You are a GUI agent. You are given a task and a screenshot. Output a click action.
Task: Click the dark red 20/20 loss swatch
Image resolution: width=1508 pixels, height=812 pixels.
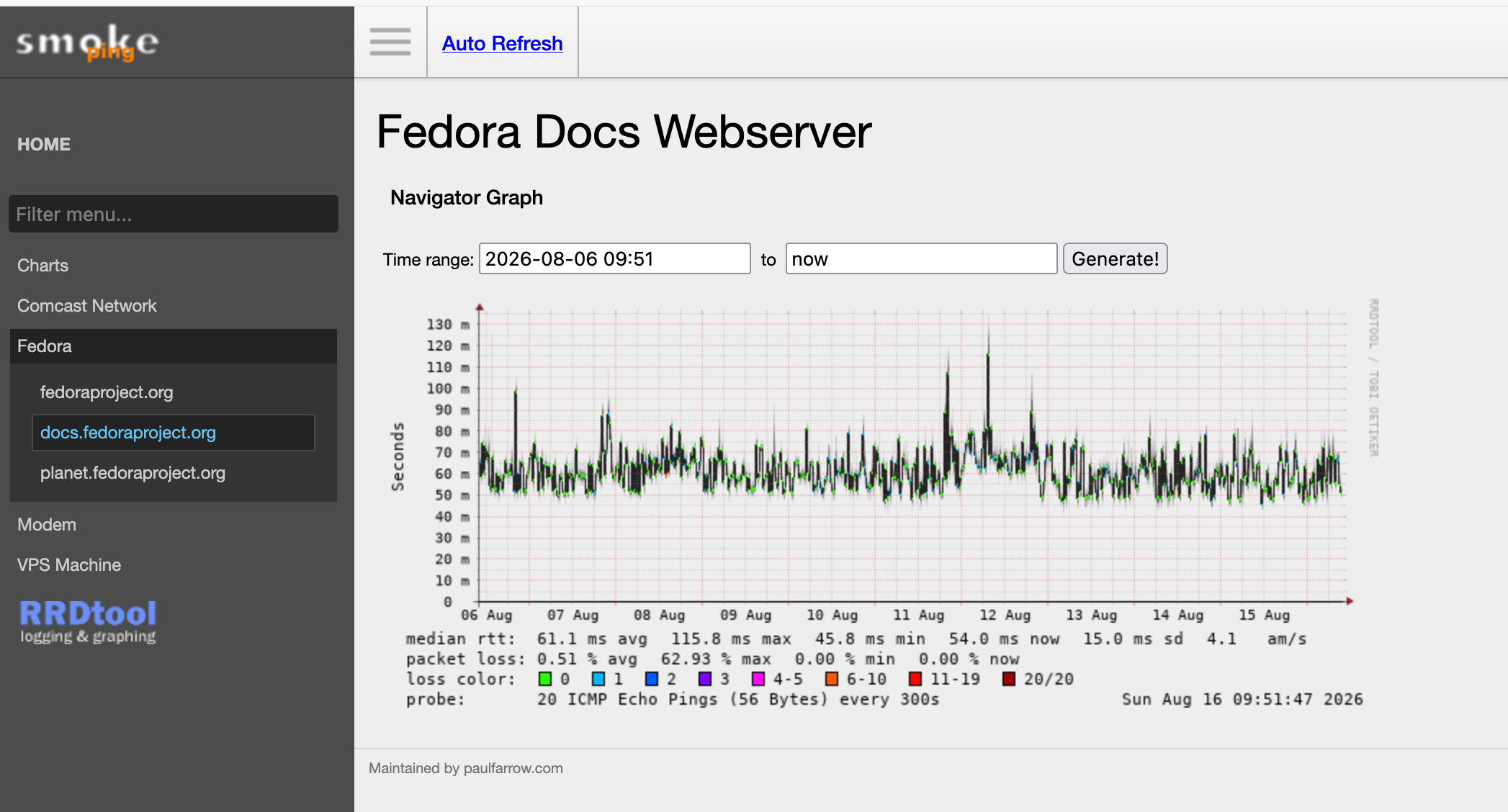click(x=1009, y=679)
